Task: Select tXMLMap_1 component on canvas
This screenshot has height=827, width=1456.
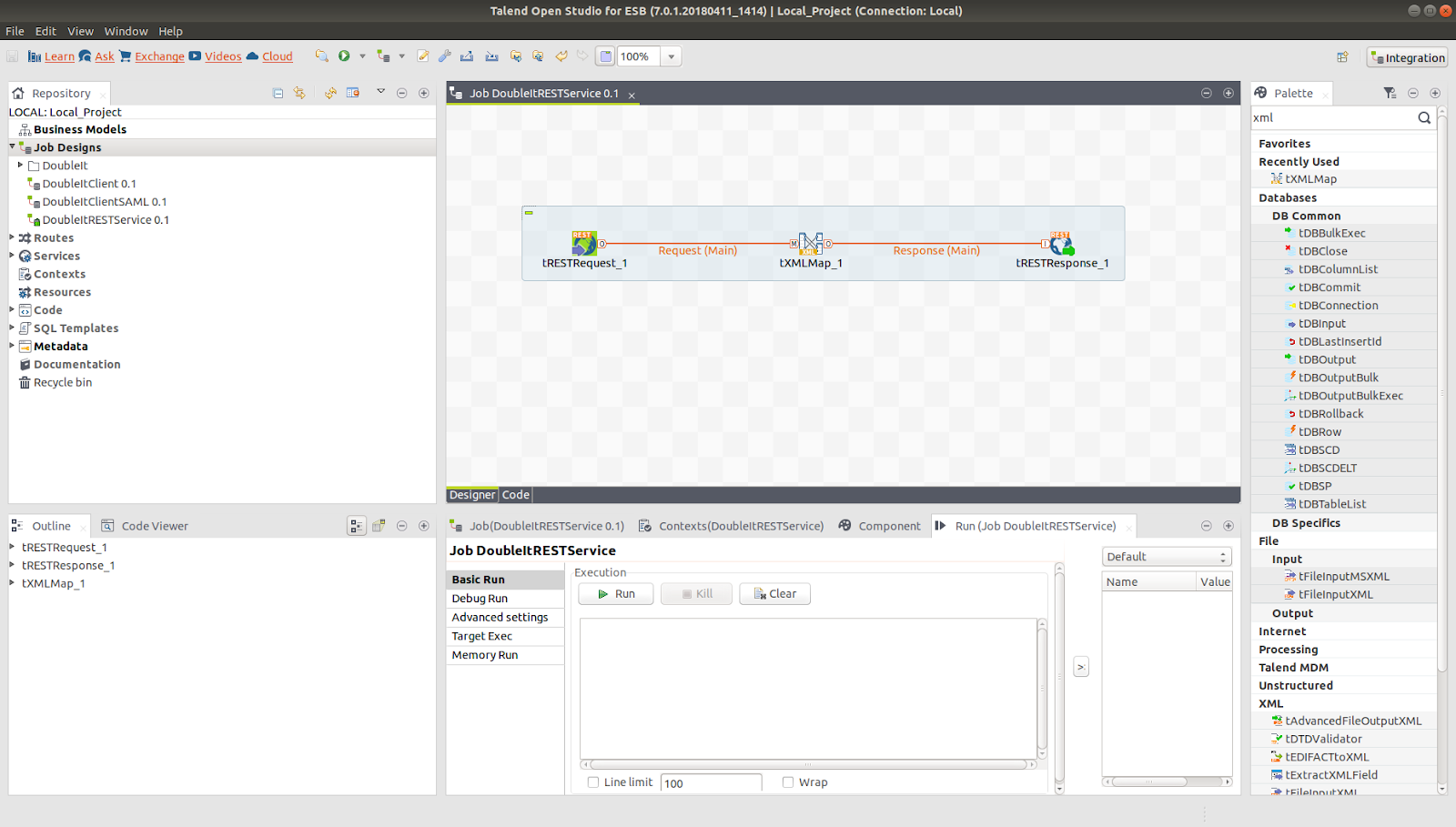Action: [811, 243]
